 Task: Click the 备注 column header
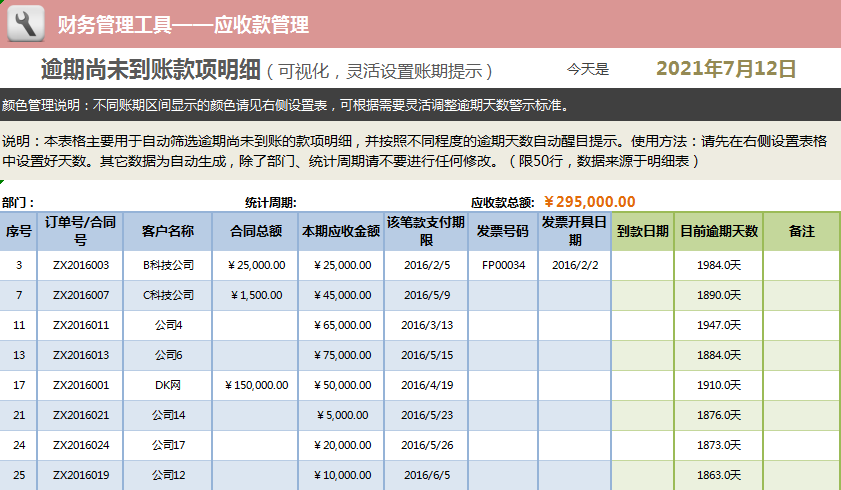802,231
